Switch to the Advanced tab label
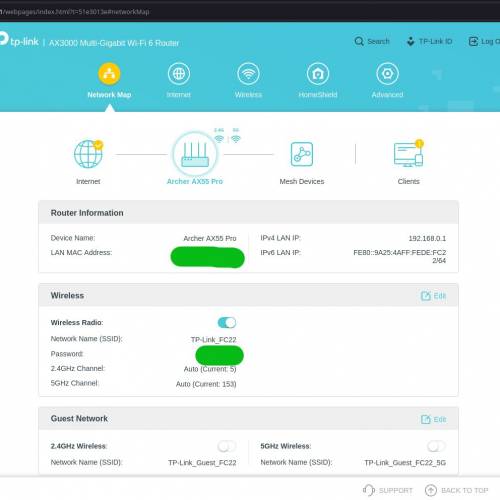 [387, 95]
